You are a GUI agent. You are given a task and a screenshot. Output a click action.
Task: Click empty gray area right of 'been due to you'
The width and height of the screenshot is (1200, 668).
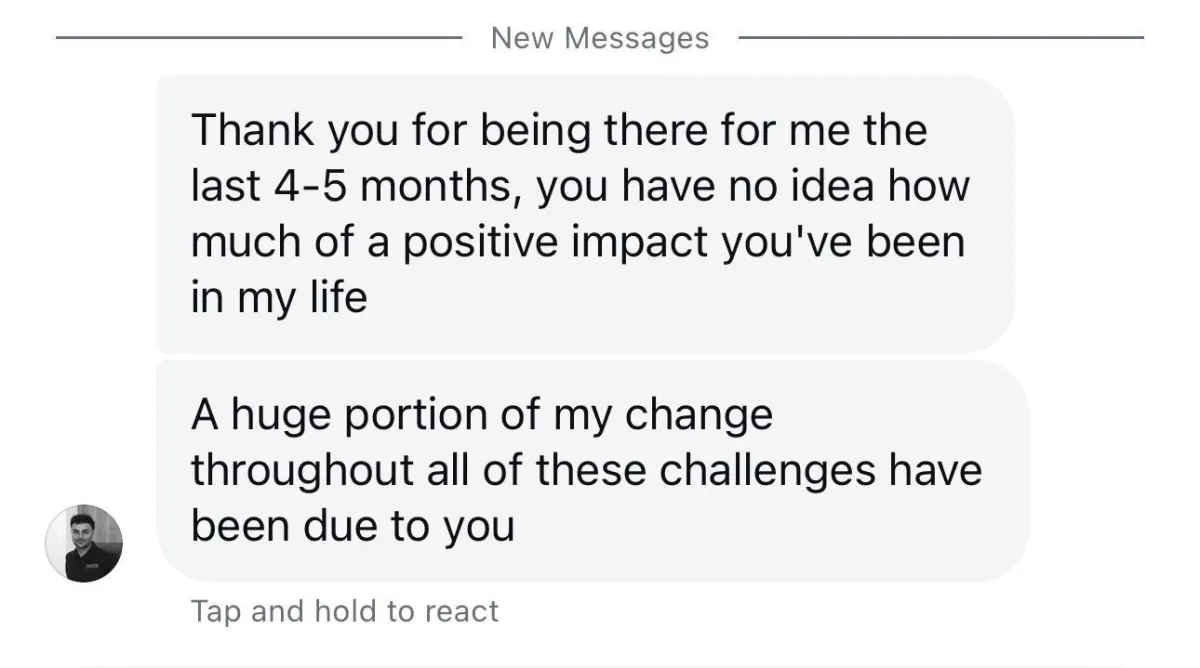coord(770,527)
